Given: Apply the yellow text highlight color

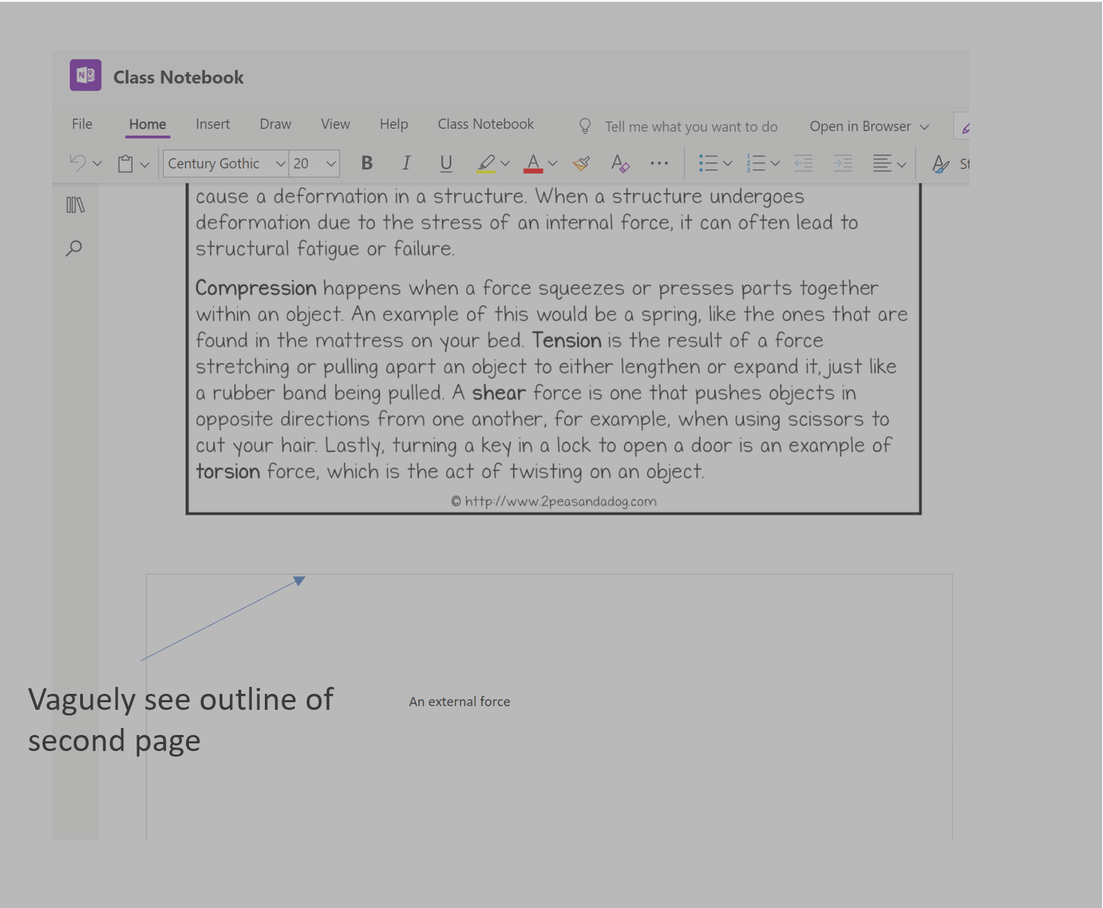Looking at the screenshot, I should (x=485, y=163).
